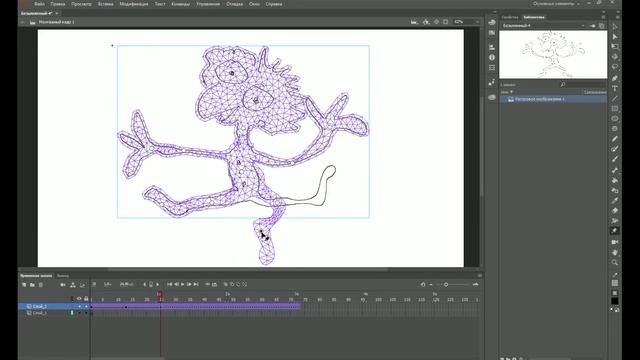The image size is (640, 360).
Task: Select the active Asset Warp pin tool
Action: point(615,231)
